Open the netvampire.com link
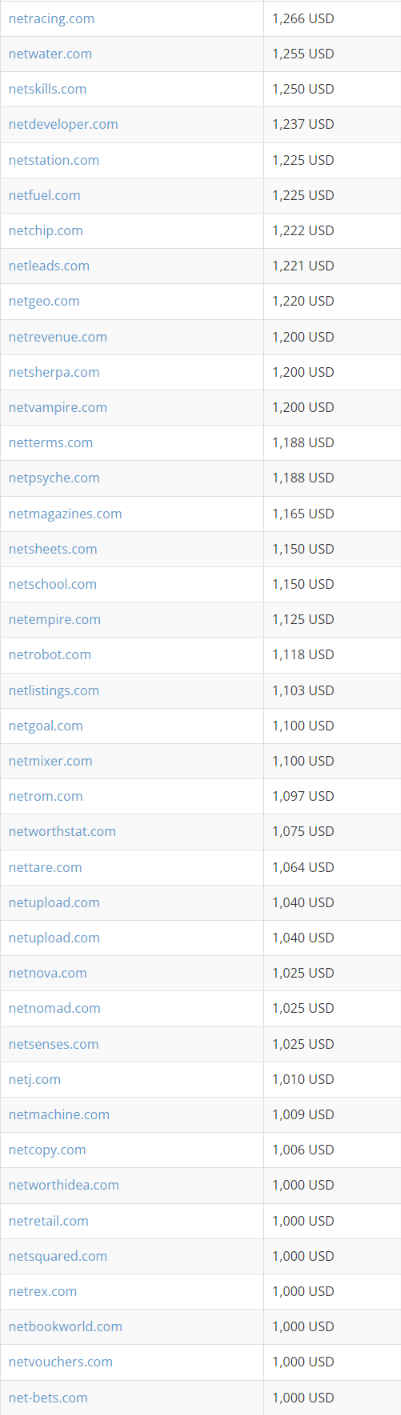This screenshot has width=401, height=1415. click(x=57, y=407)
